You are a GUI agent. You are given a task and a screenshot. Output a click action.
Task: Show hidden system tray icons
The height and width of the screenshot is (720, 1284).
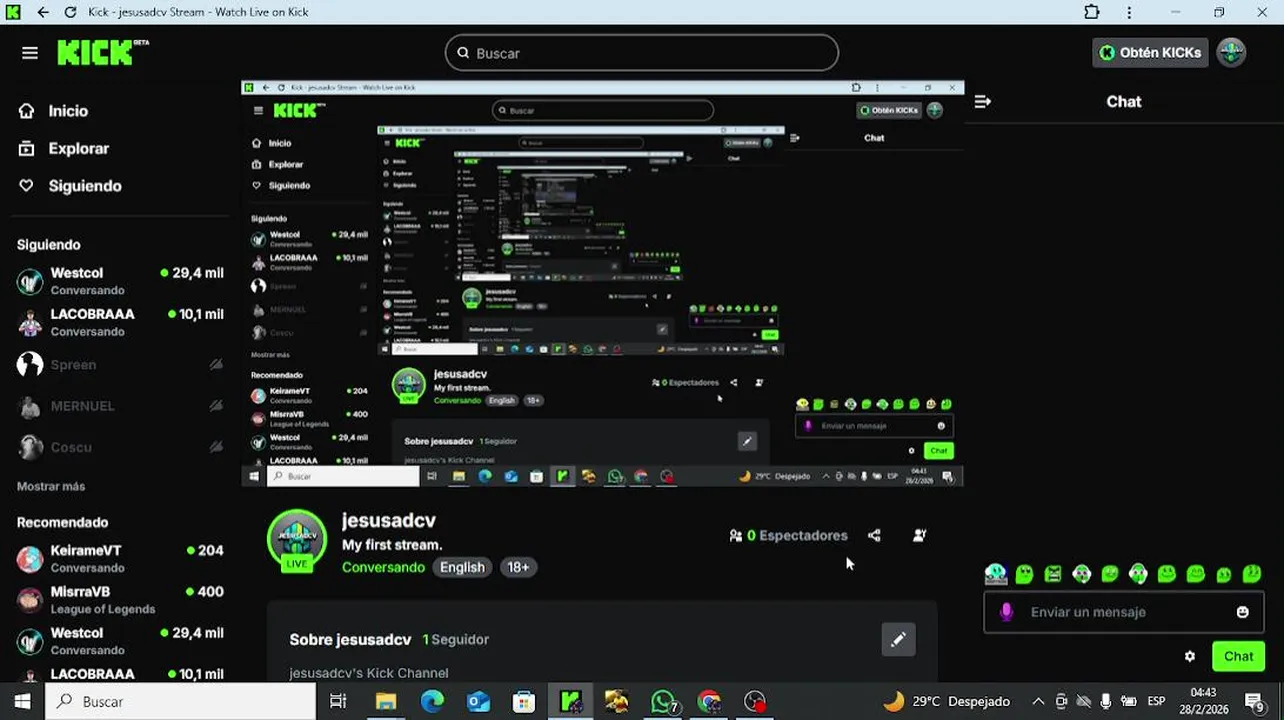(1038, 701)
